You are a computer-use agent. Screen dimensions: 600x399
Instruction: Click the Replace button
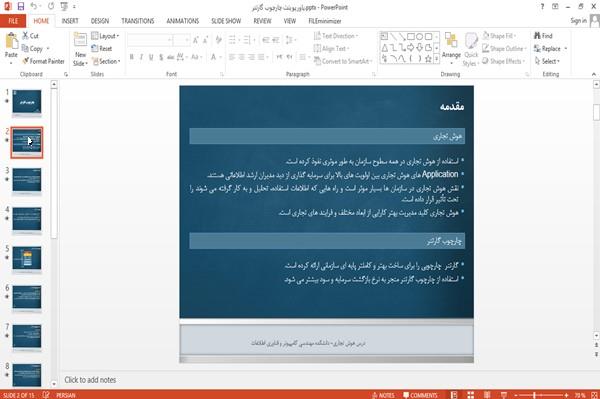coord(551,49)
